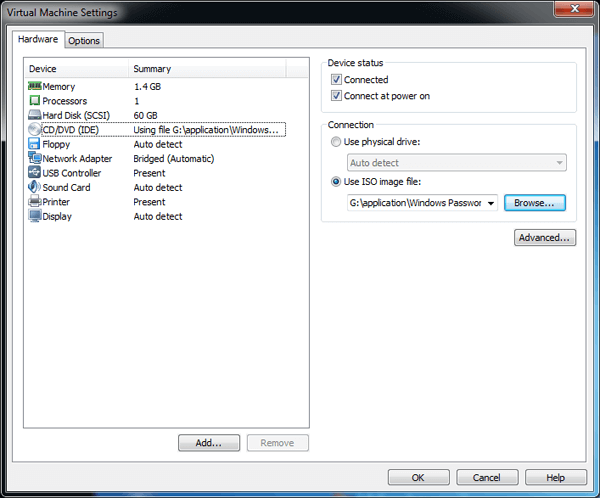Select Use ISO image file radio button
600x498 pixels.
(x=336, y=182)
